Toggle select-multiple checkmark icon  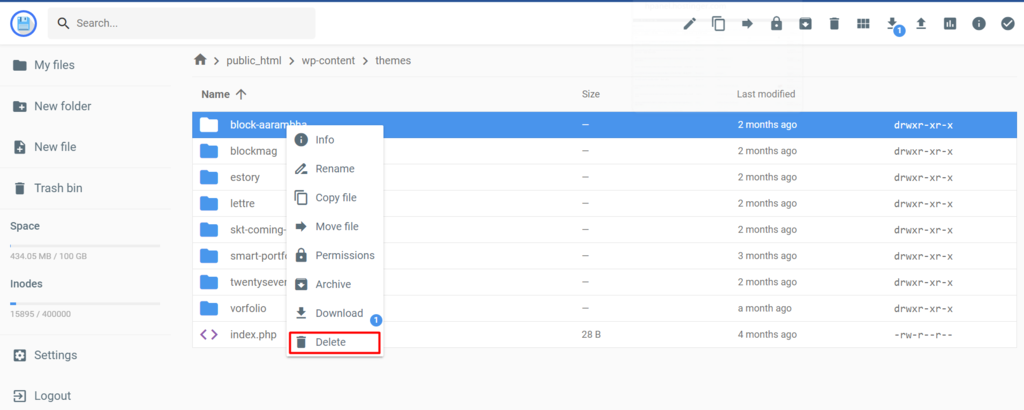pos(1008,24)
